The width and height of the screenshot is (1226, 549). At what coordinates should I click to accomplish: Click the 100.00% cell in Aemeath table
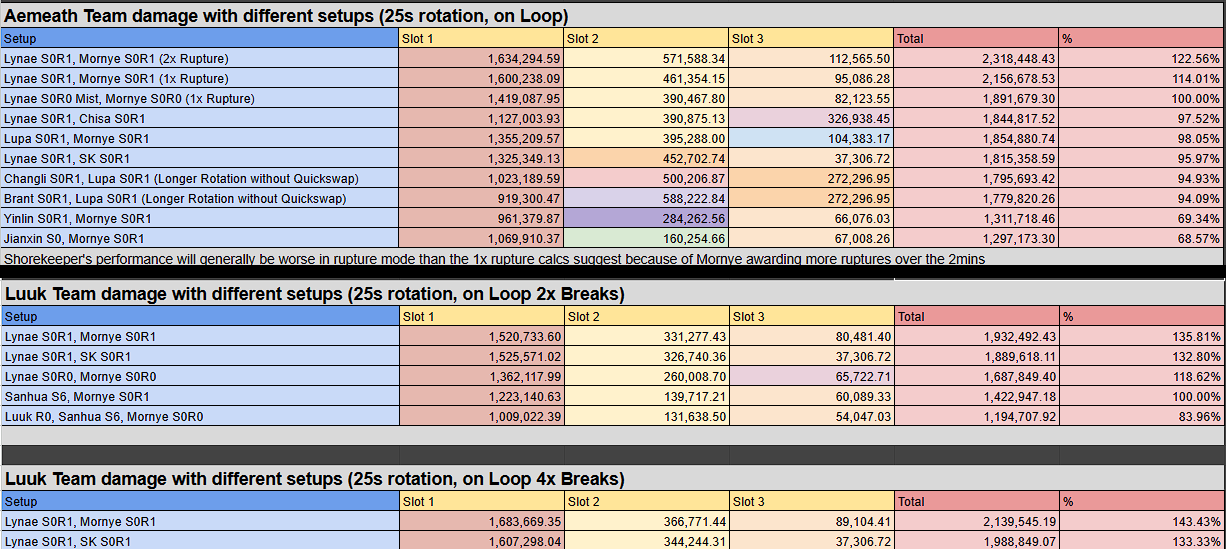pyautogui.click(x=1141, y=99)
